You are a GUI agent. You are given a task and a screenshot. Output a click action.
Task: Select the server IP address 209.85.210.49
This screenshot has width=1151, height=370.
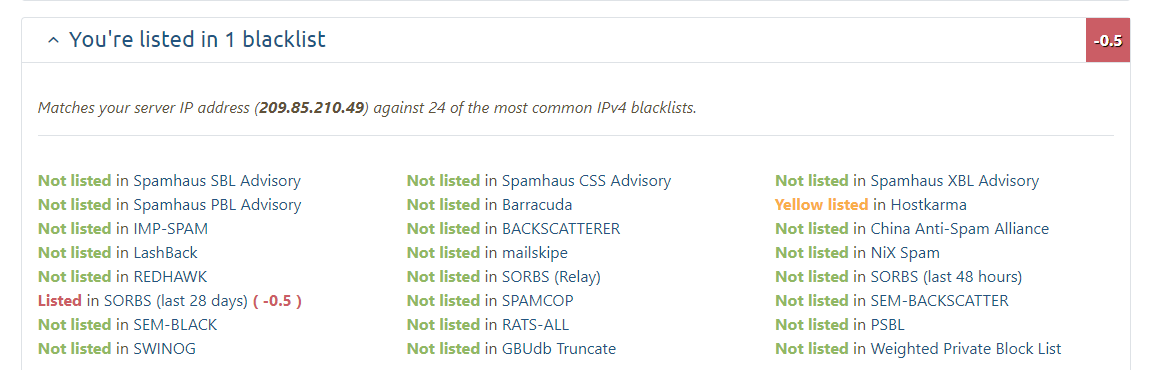tap(312, 108)
